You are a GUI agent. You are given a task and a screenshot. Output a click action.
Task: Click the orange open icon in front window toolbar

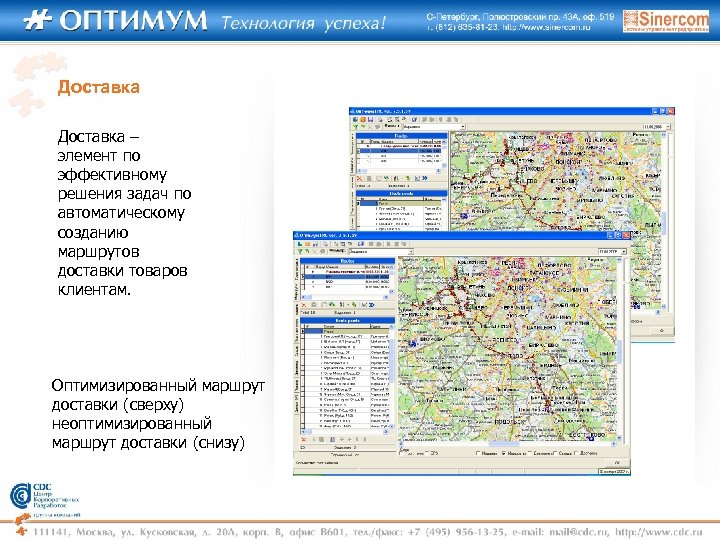click(x=307, y=244)
